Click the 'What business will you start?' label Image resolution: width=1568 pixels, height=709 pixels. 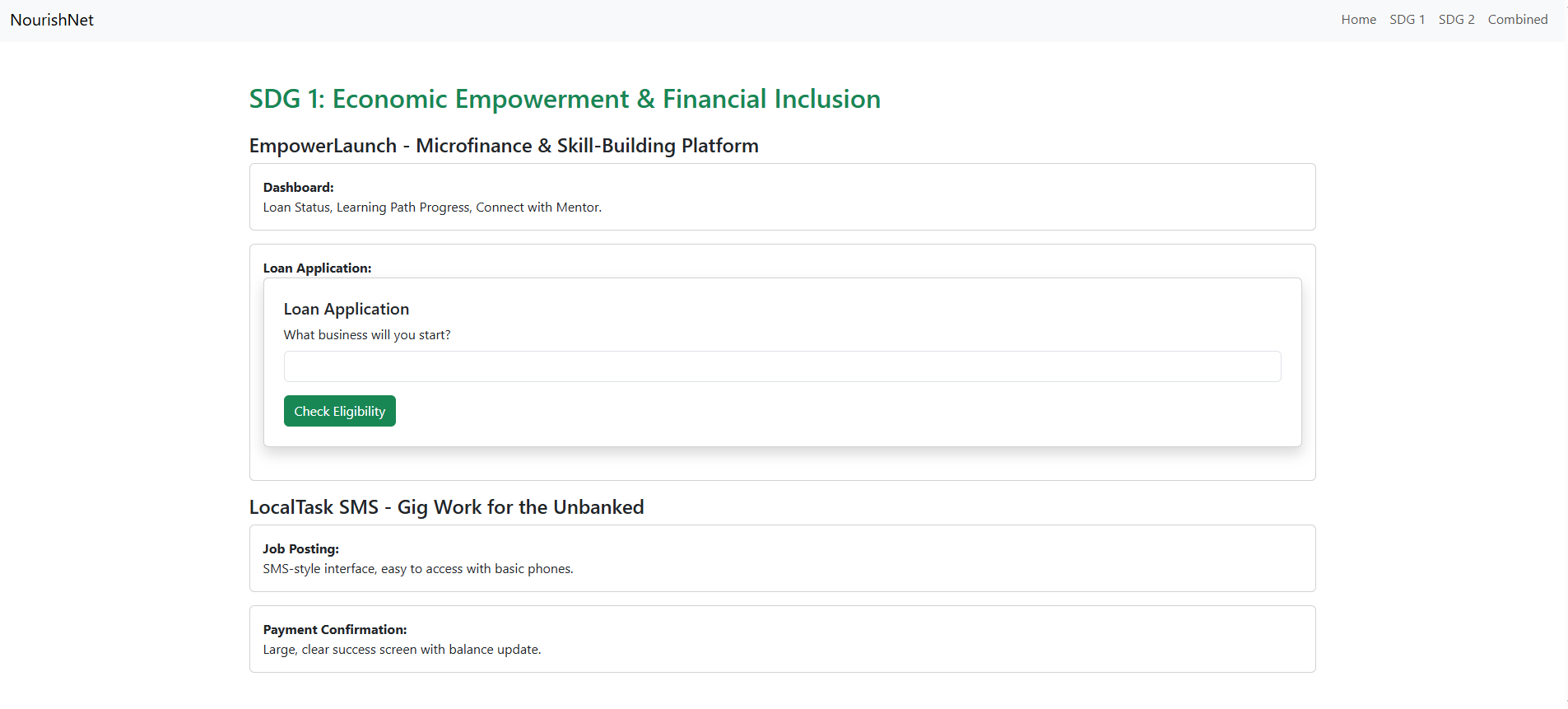(367, 335)
